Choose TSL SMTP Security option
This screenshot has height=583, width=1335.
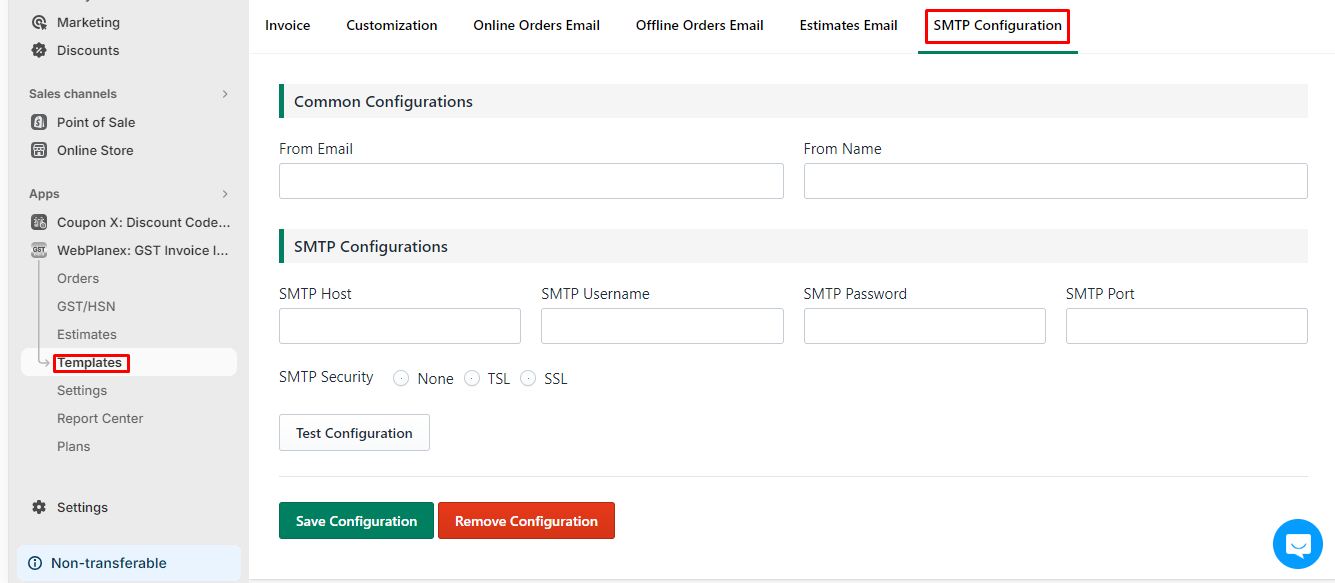472,378
